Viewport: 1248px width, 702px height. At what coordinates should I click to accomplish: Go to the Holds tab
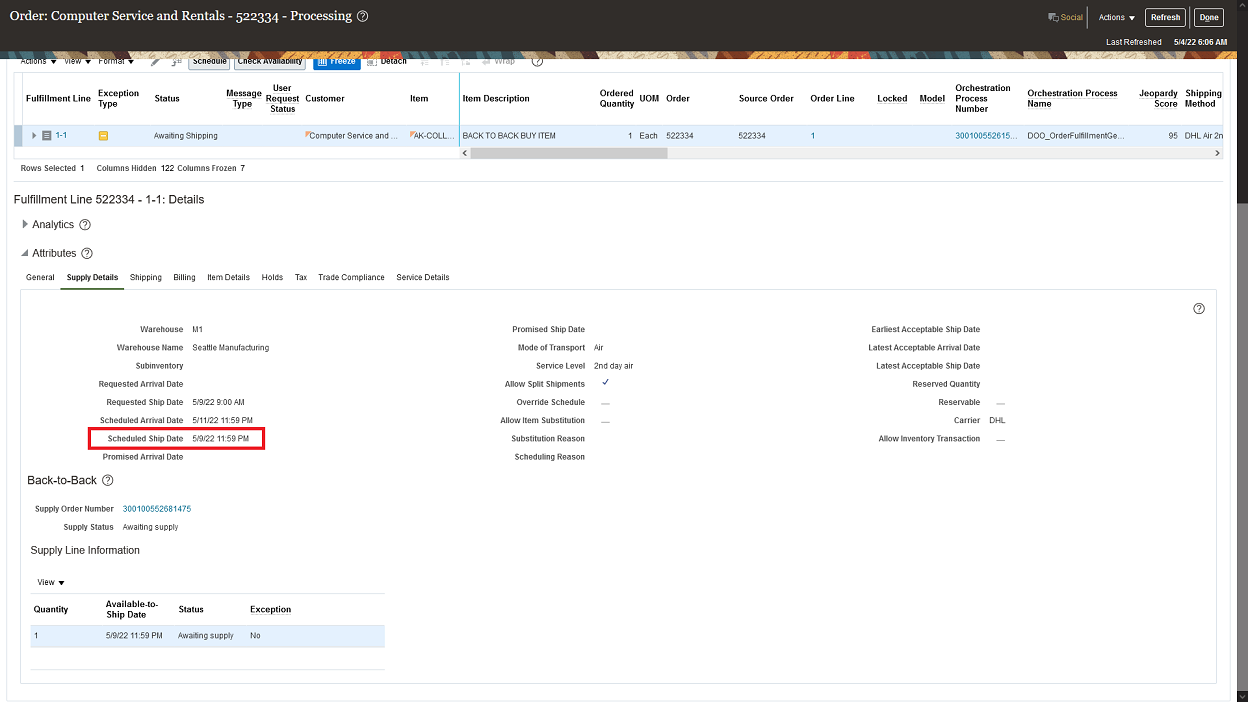click(x=272, y=277)
